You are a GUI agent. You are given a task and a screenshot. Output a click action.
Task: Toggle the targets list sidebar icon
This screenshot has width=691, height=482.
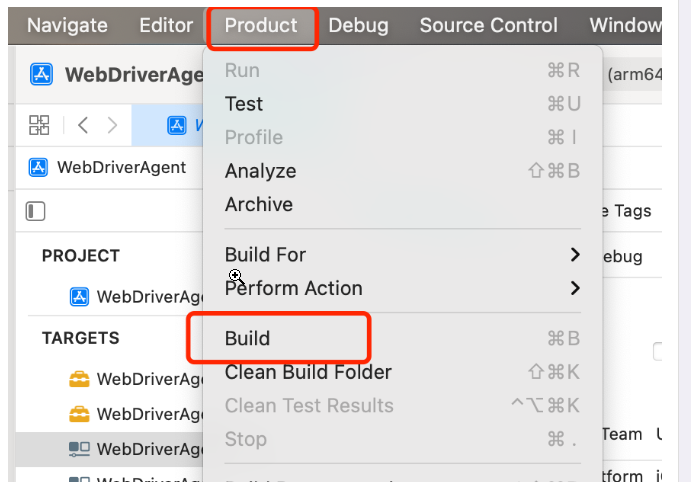click(x=36, y=211)
